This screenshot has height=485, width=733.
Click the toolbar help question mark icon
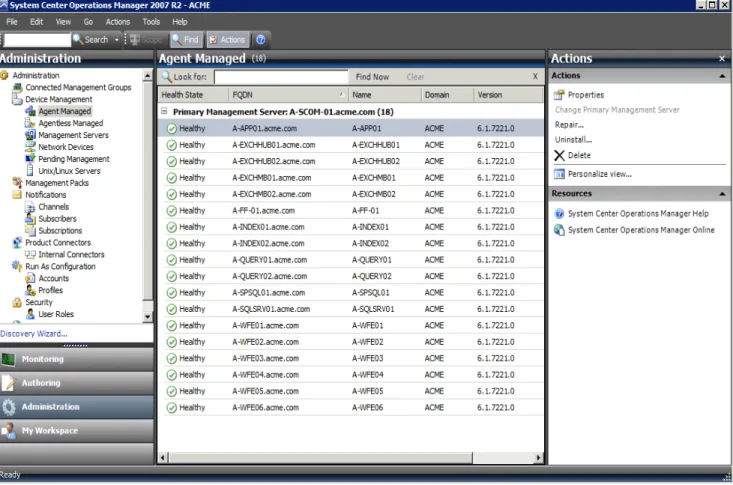point(261,40)
